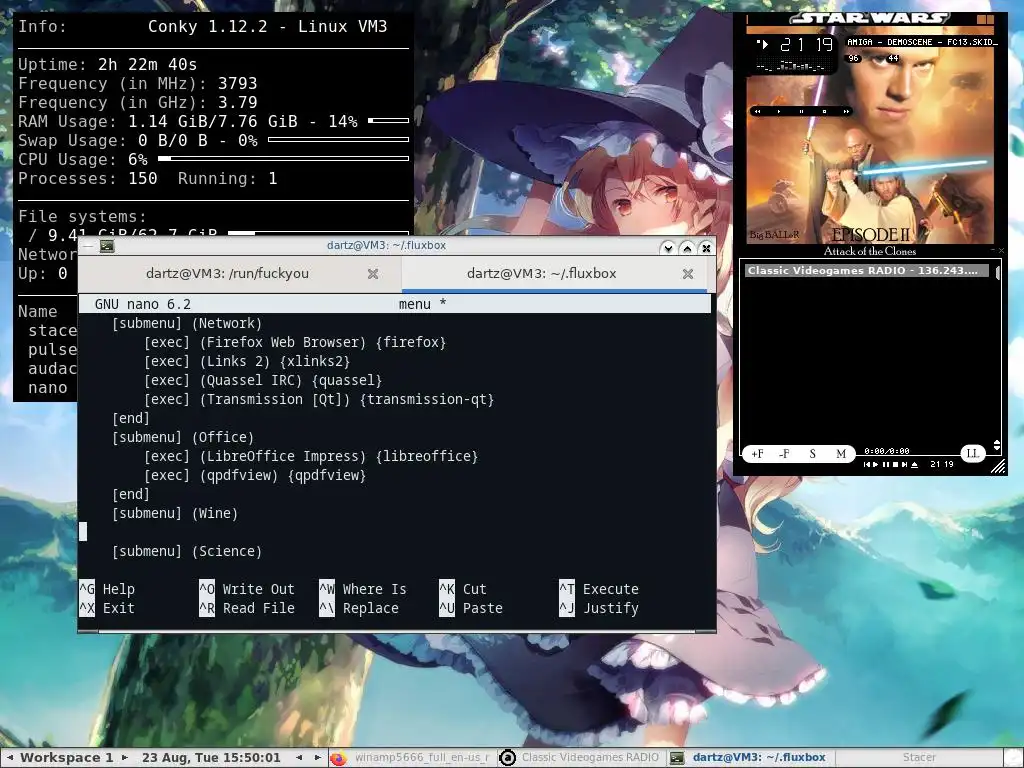Viewport: 1024px width, 768px height.
Task: Click the Firefox Web Browser exec line
Action: click(x=295, y=342)
